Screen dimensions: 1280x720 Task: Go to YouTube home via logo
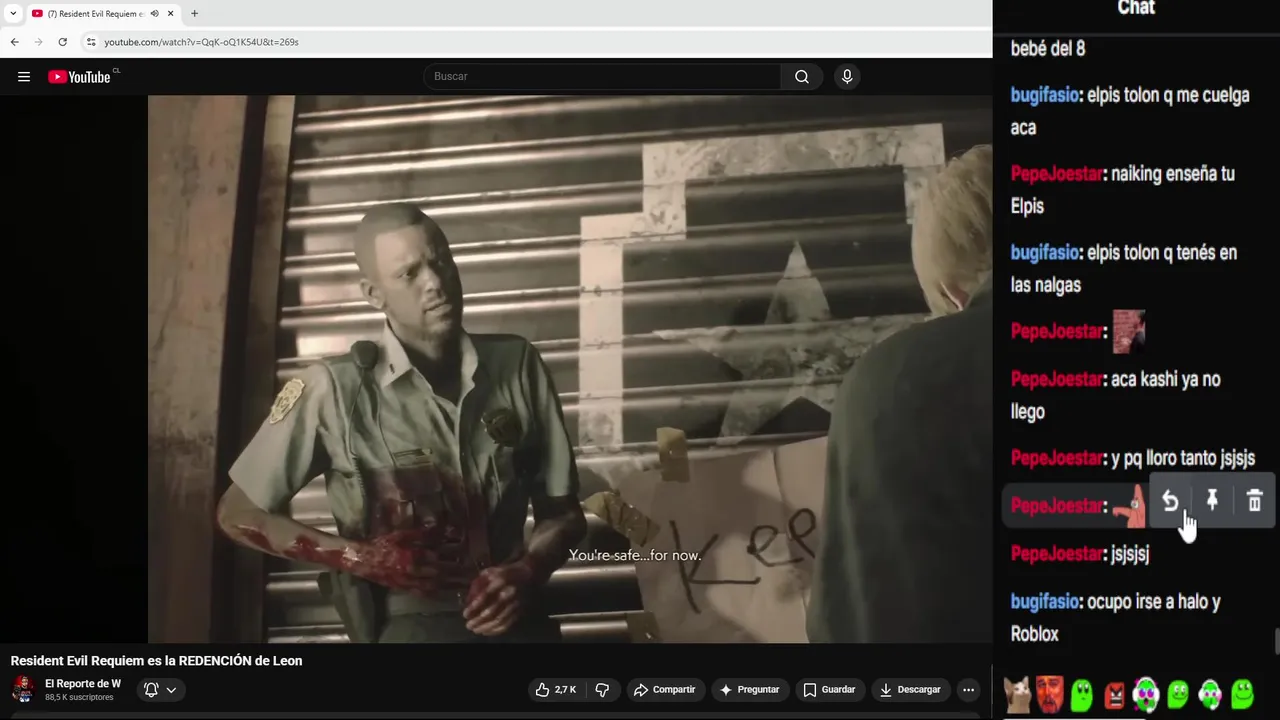point(80,77)
